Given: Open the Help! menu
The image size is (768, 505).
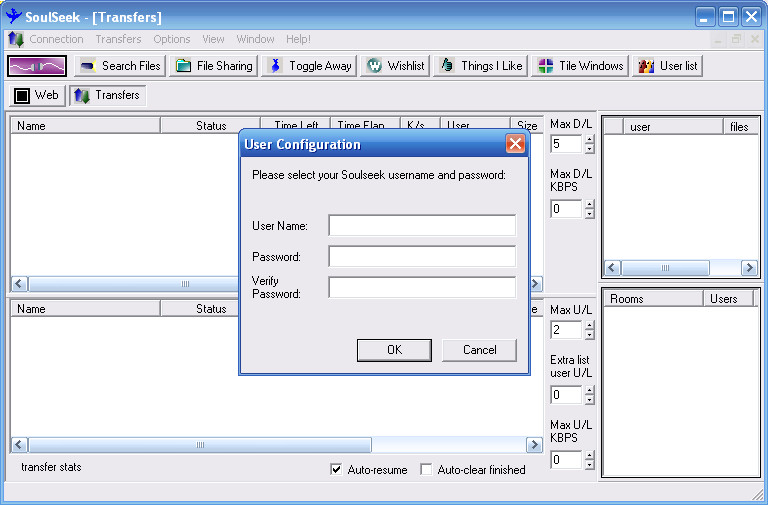Looking at the screenshot, I should click(298, 39).
